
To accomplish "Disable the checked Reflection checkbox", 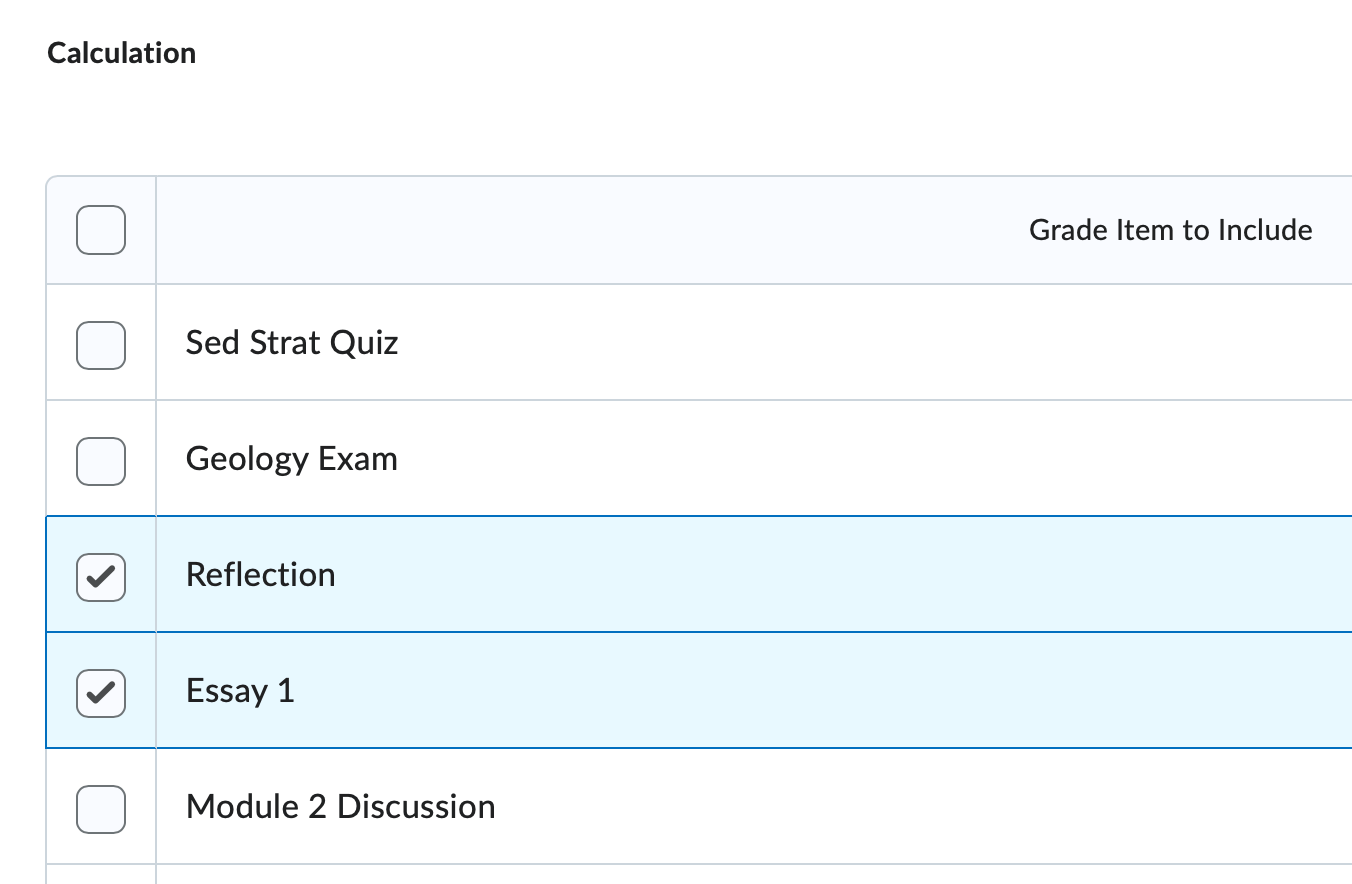I will (100, 576).
